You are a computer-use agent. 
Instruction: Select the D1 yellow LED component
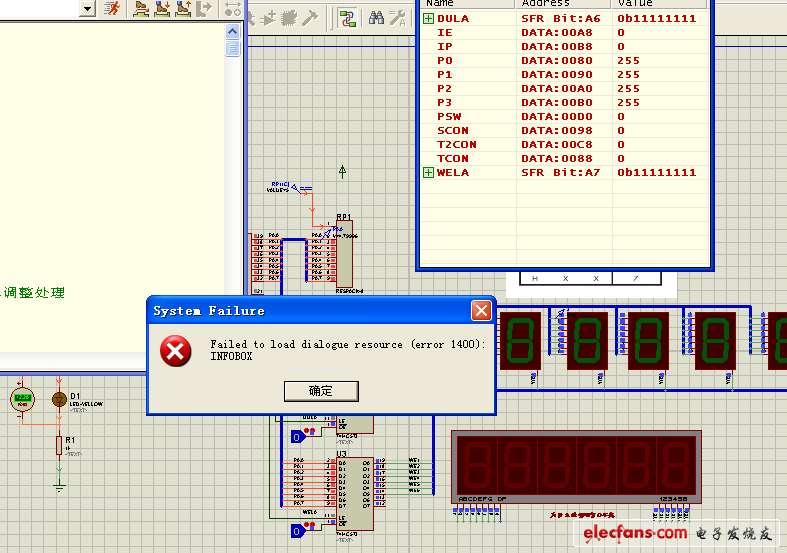pyautogui.click(x=59, y=399)
